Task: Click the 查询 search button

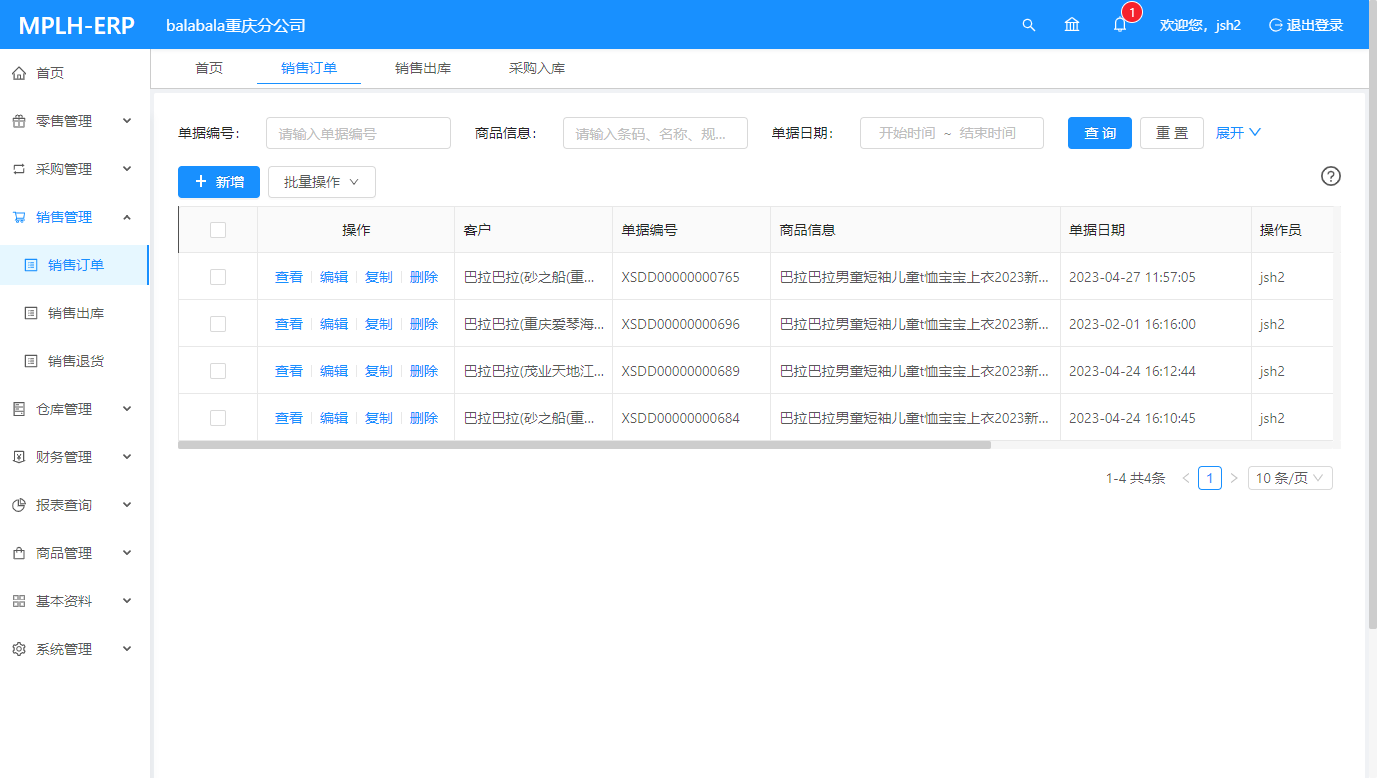Action: (1099, 133)
